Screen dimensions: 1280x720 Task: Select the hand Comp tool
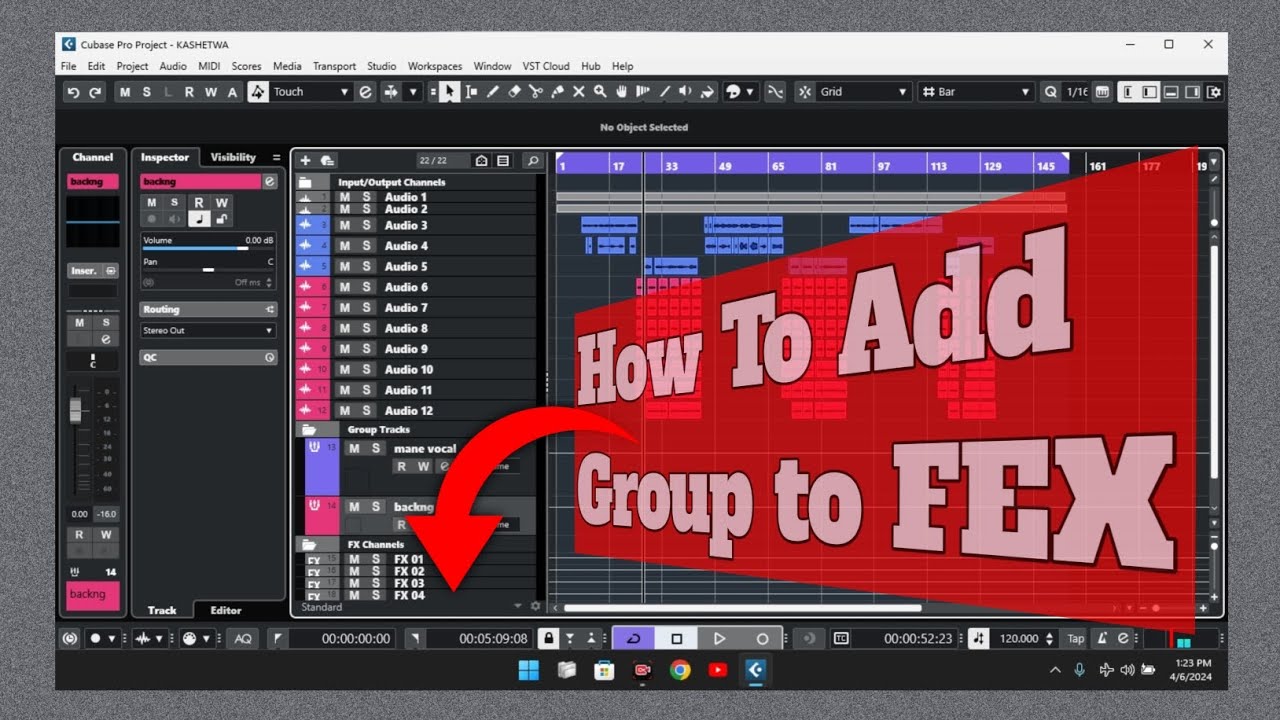click(620, 92)
